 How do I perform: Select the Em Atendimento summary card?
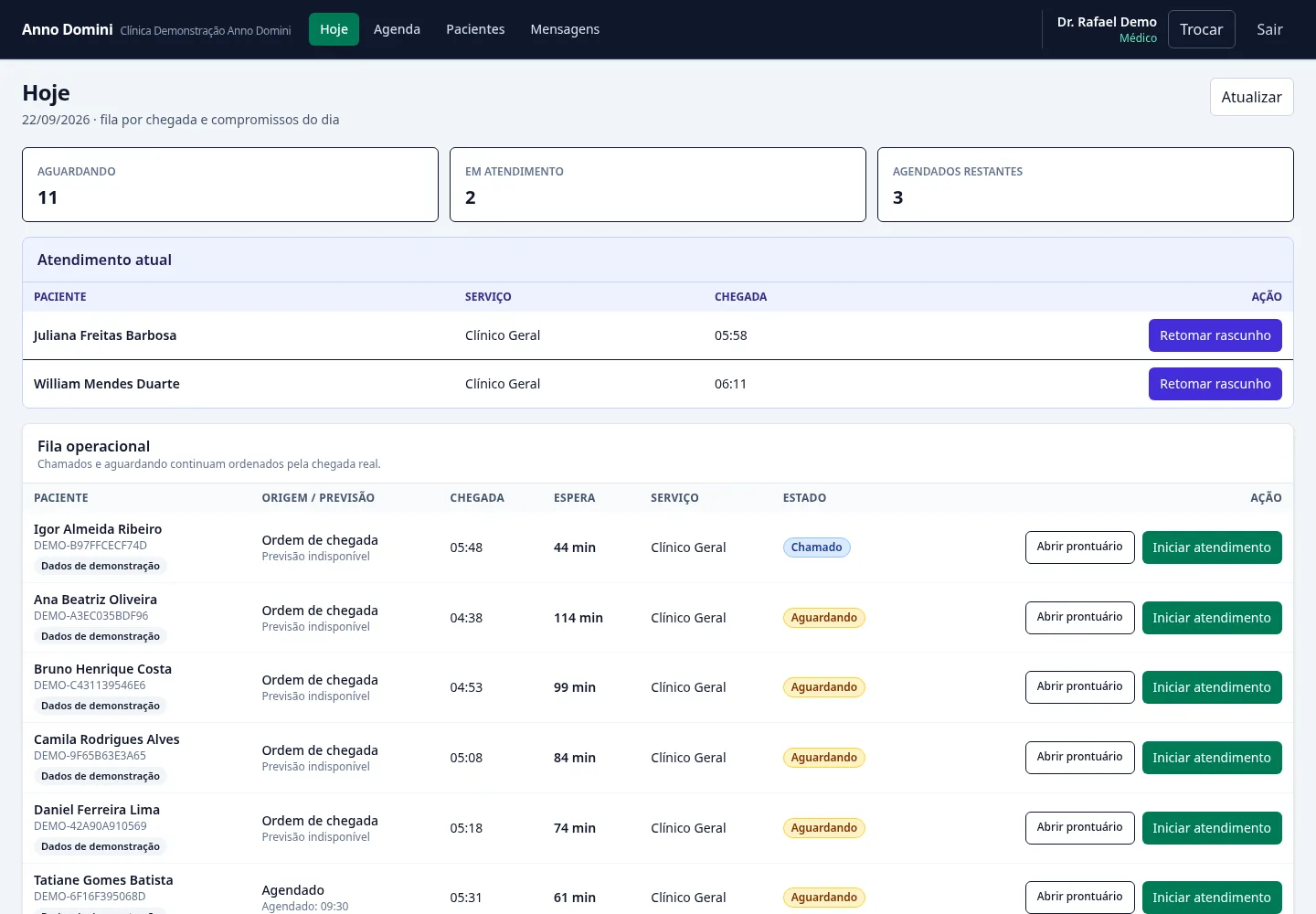coord(658,185)
